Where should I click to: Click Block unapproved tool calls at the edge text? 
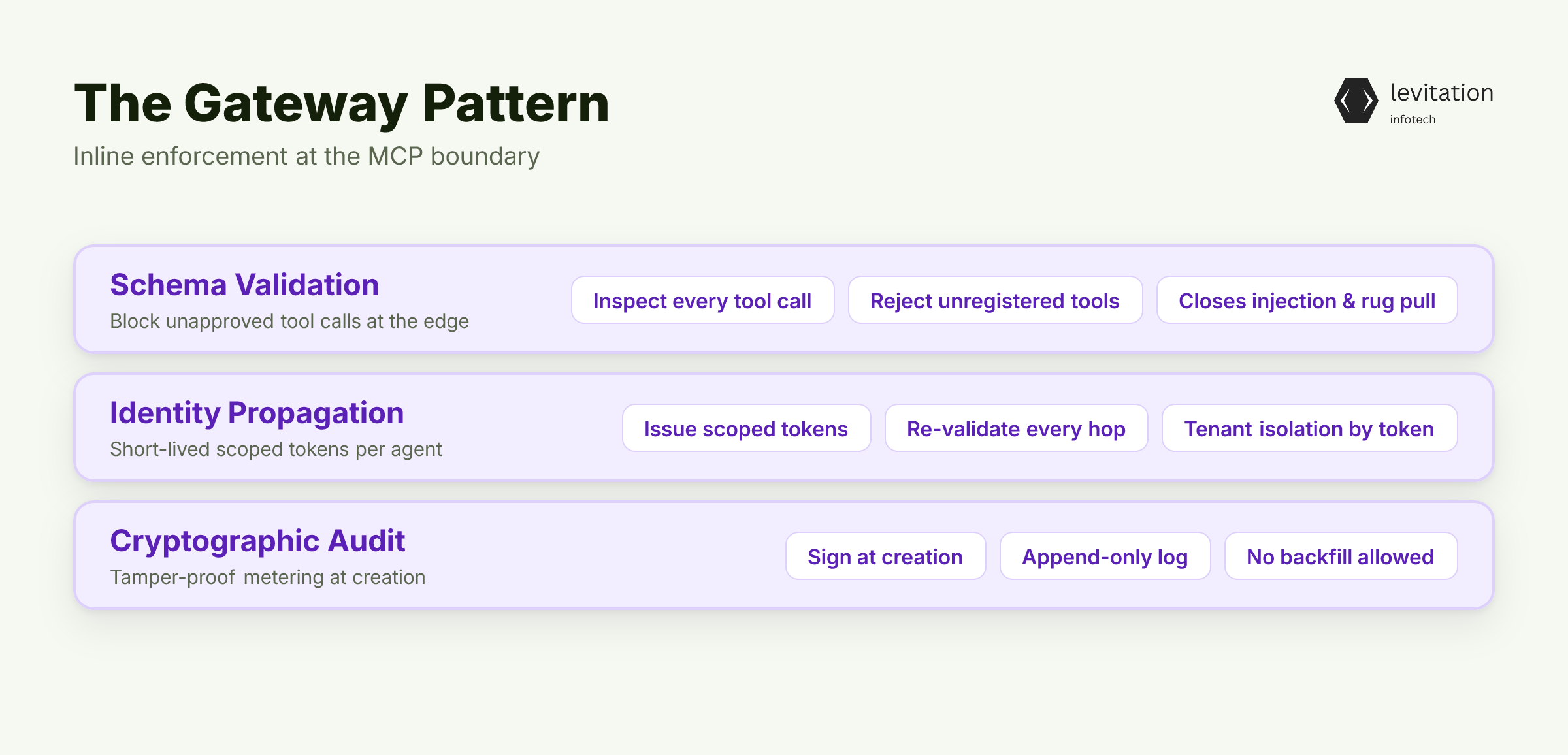coord(289,321)
